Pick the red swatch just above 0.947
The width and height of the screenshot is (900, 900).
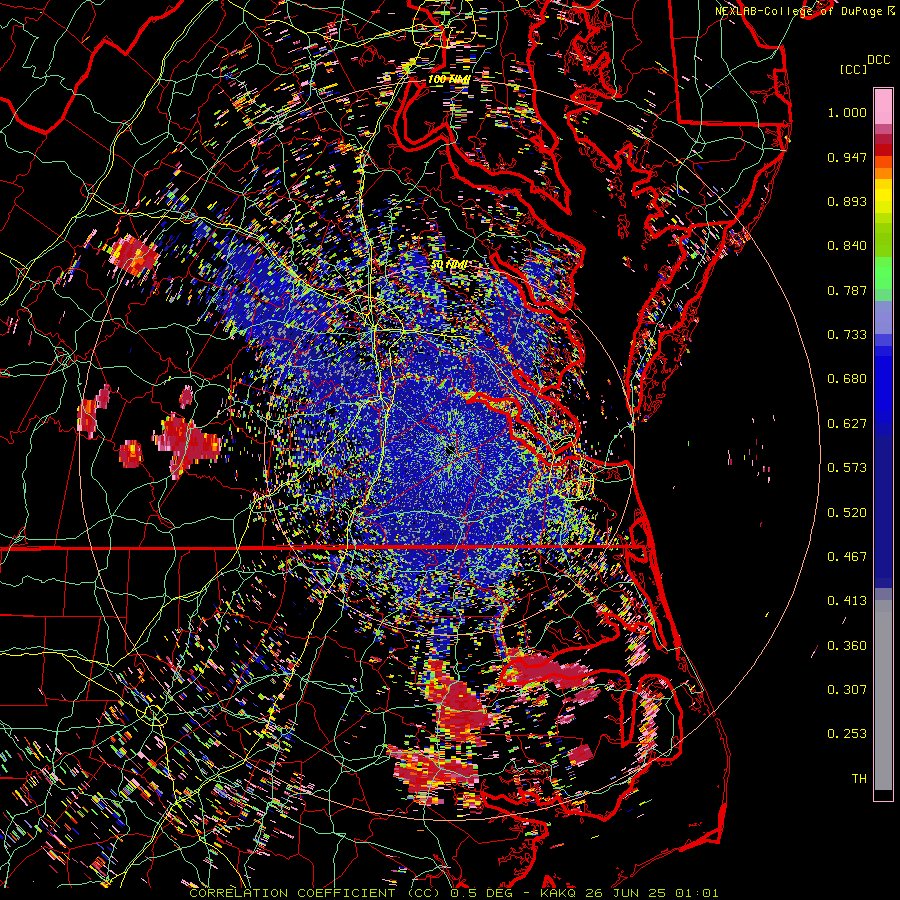[x=883, y=150]
